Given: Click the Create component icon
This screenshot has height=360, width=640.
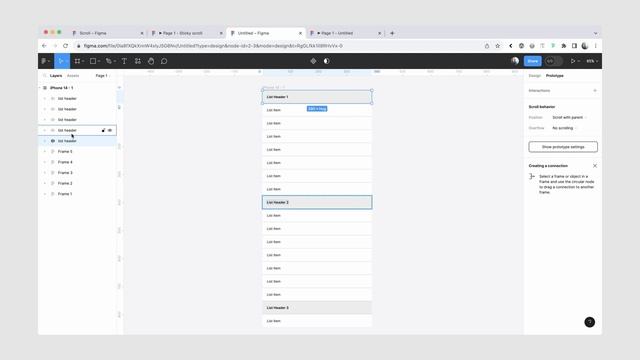Looking at the screenshot, I should coord(313,61).
